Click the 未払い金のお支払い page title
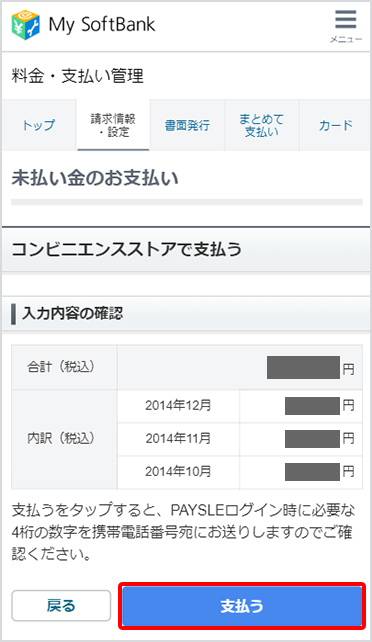The image size is (372, 642). tap(95, 178)
